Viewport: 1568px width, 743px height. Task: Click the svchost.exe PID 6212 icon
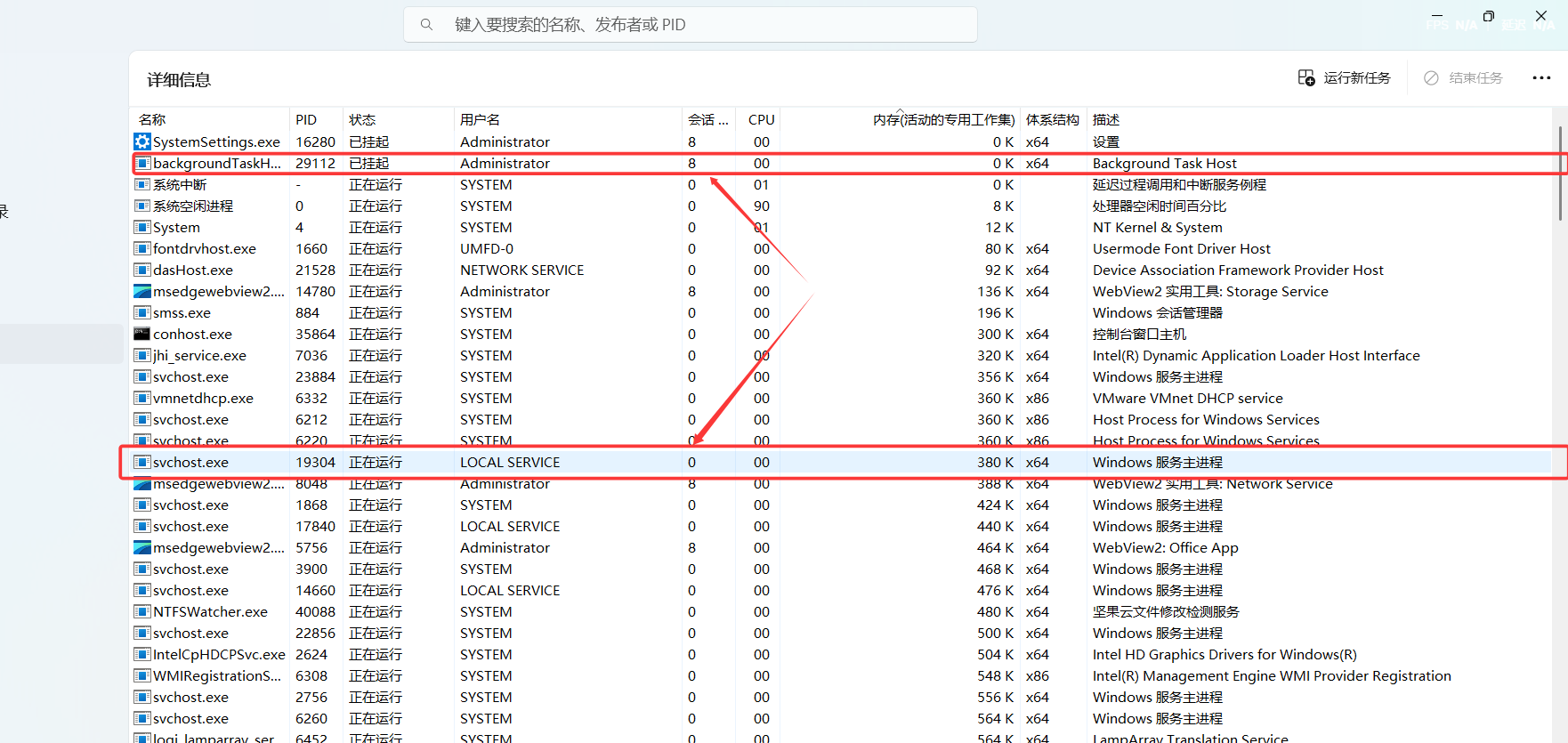(142, 419)
